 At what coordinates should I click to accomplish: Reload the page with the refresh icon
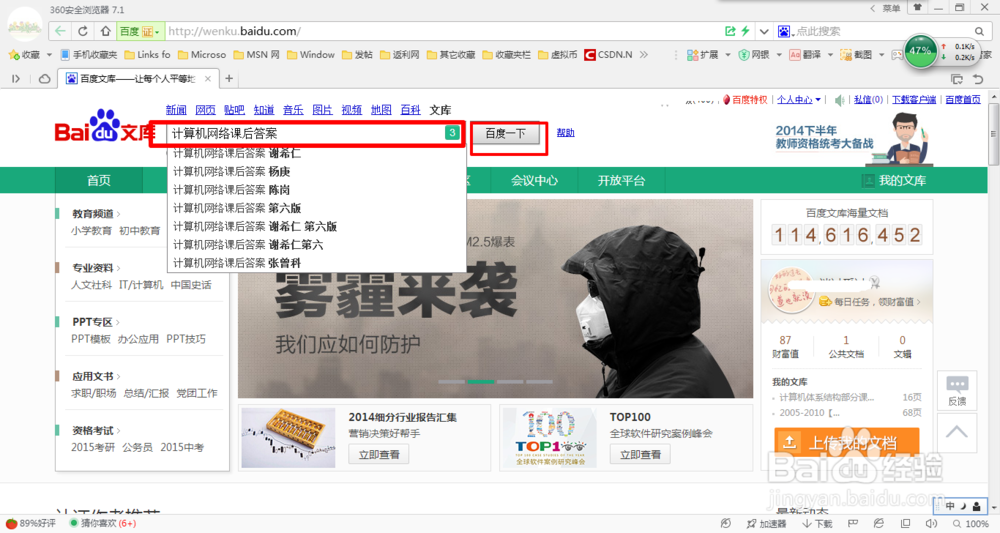pyautogui.click(x=83, y=31)
